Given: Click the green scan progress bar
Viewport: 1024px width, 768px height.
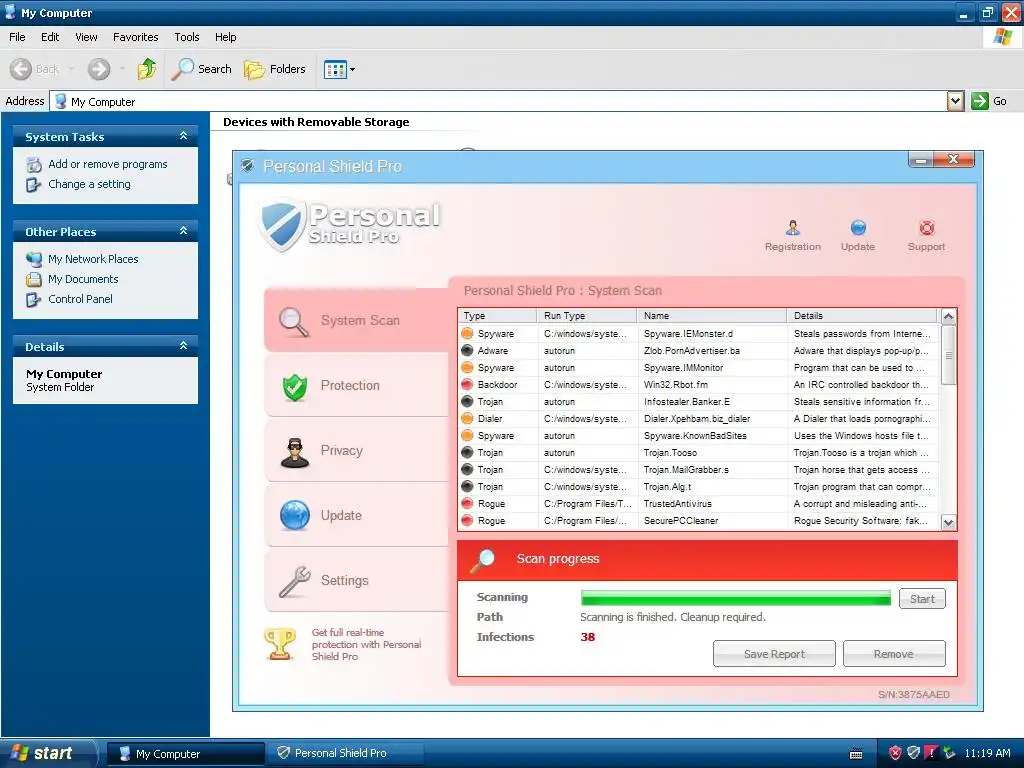Looking at the screenshot, I should (735, 599).
